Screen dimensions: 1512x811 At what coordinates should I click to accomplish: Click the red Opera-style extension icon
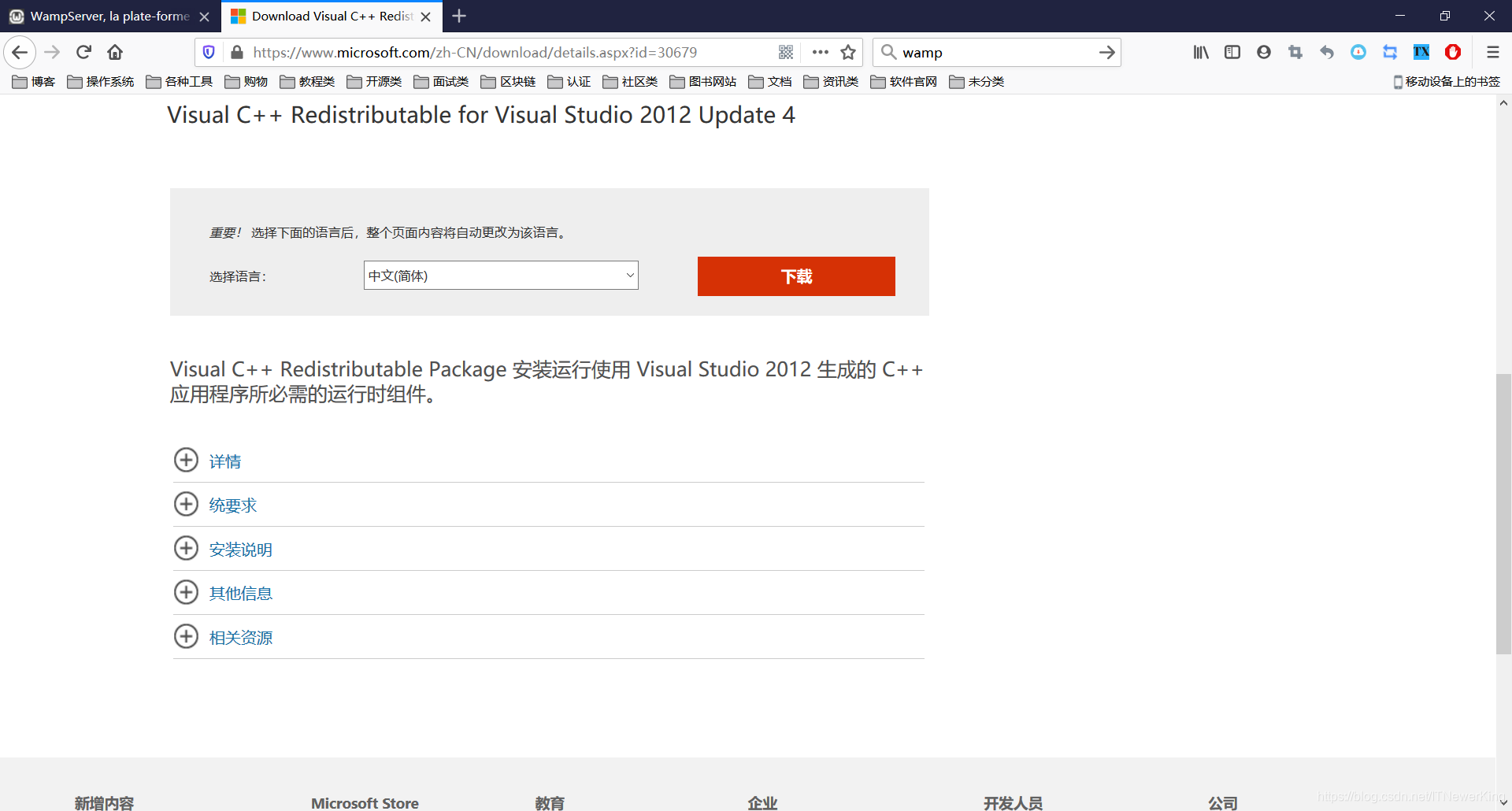point(1453,52)
